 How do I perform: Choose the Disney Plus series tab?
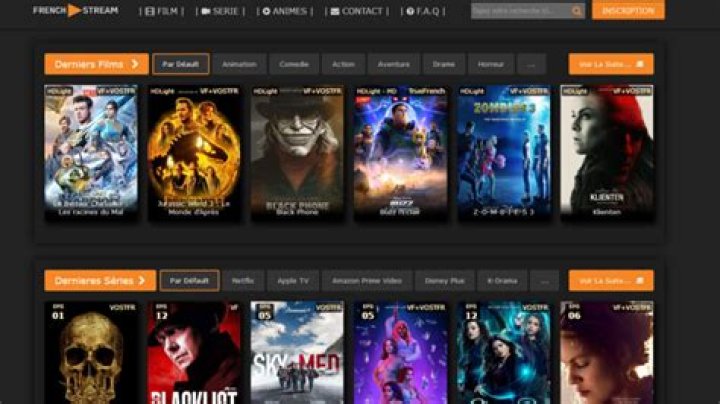click(x=443, y=281)
